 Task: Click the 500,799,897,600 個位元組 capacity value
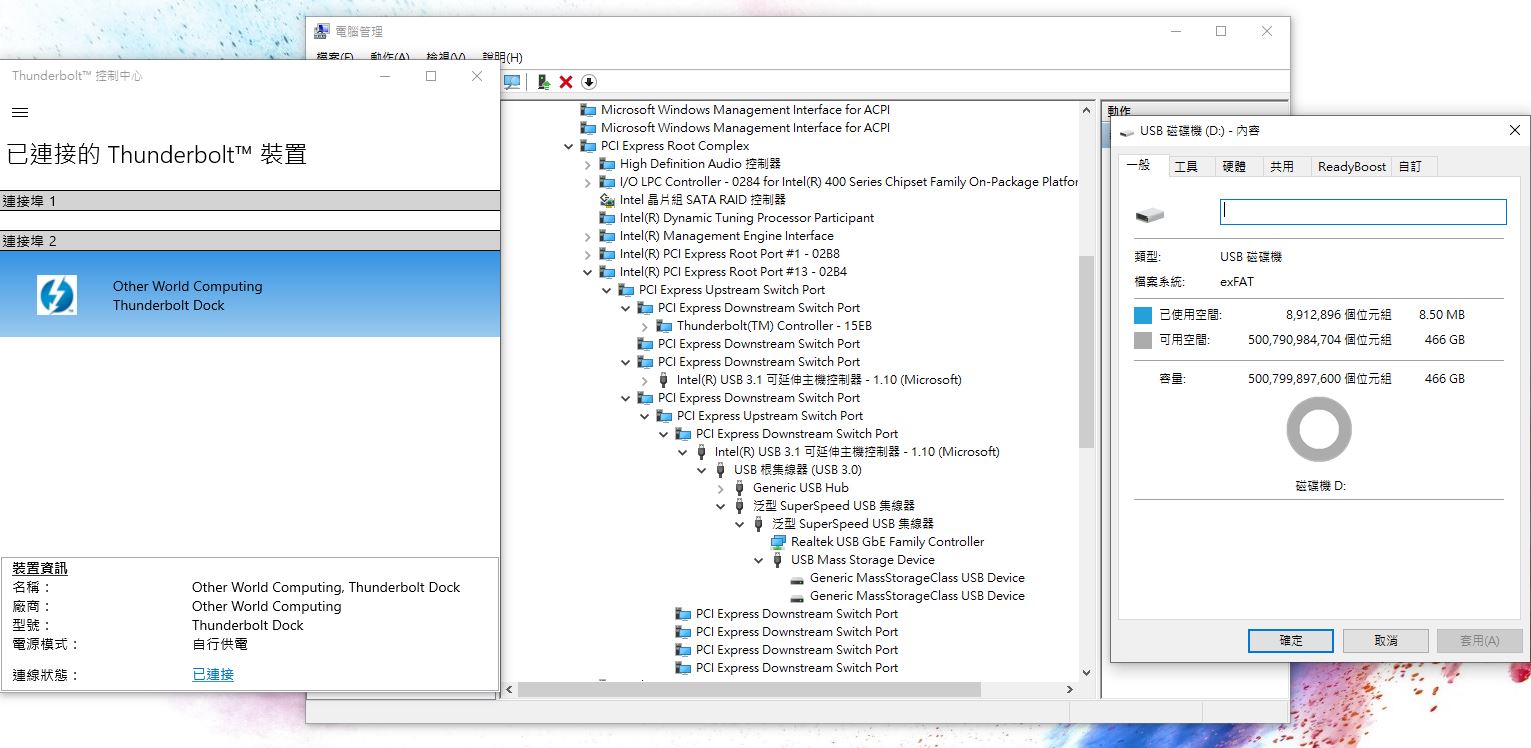(1319, 379)
